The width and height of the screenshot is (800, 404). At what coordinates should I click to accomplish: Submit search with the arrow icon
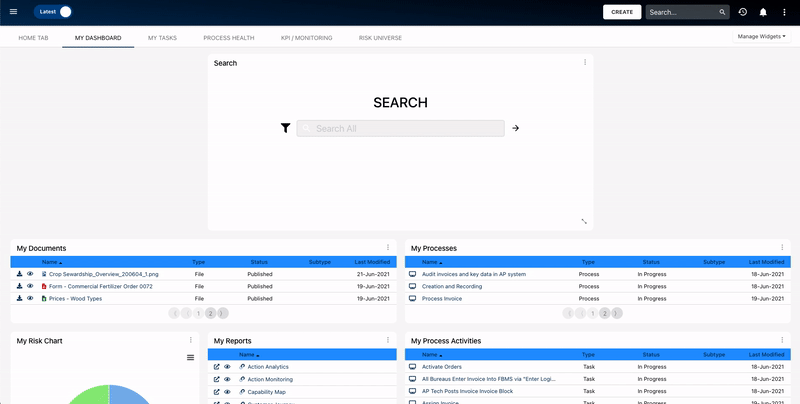point(515,128)
